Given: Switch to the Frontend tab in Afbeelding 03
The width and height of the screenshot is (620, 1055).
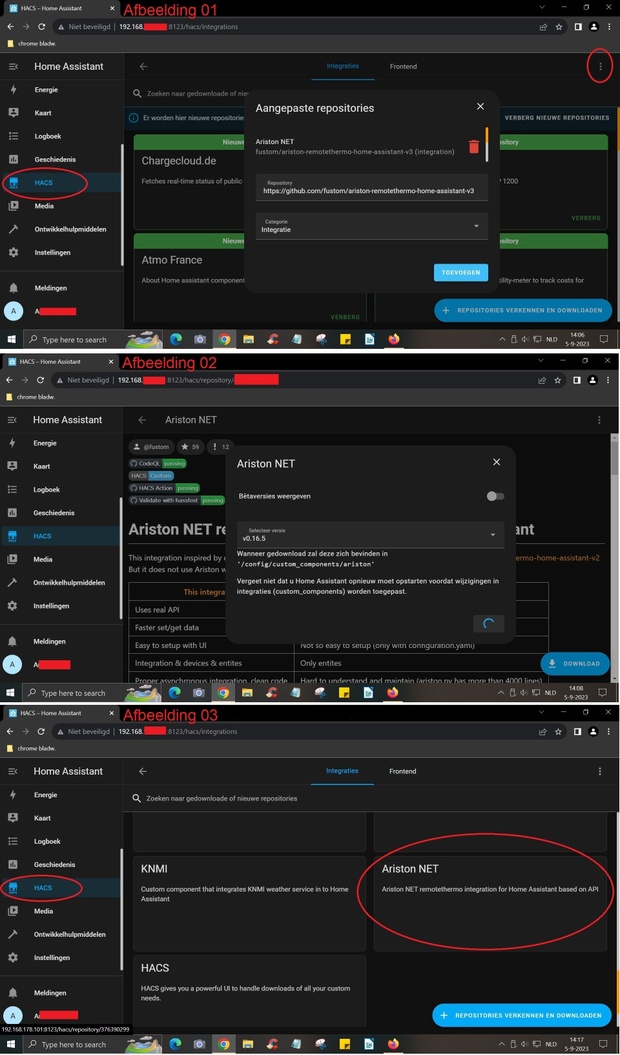Looking at the screenshot, I should (x=403, y=771).
